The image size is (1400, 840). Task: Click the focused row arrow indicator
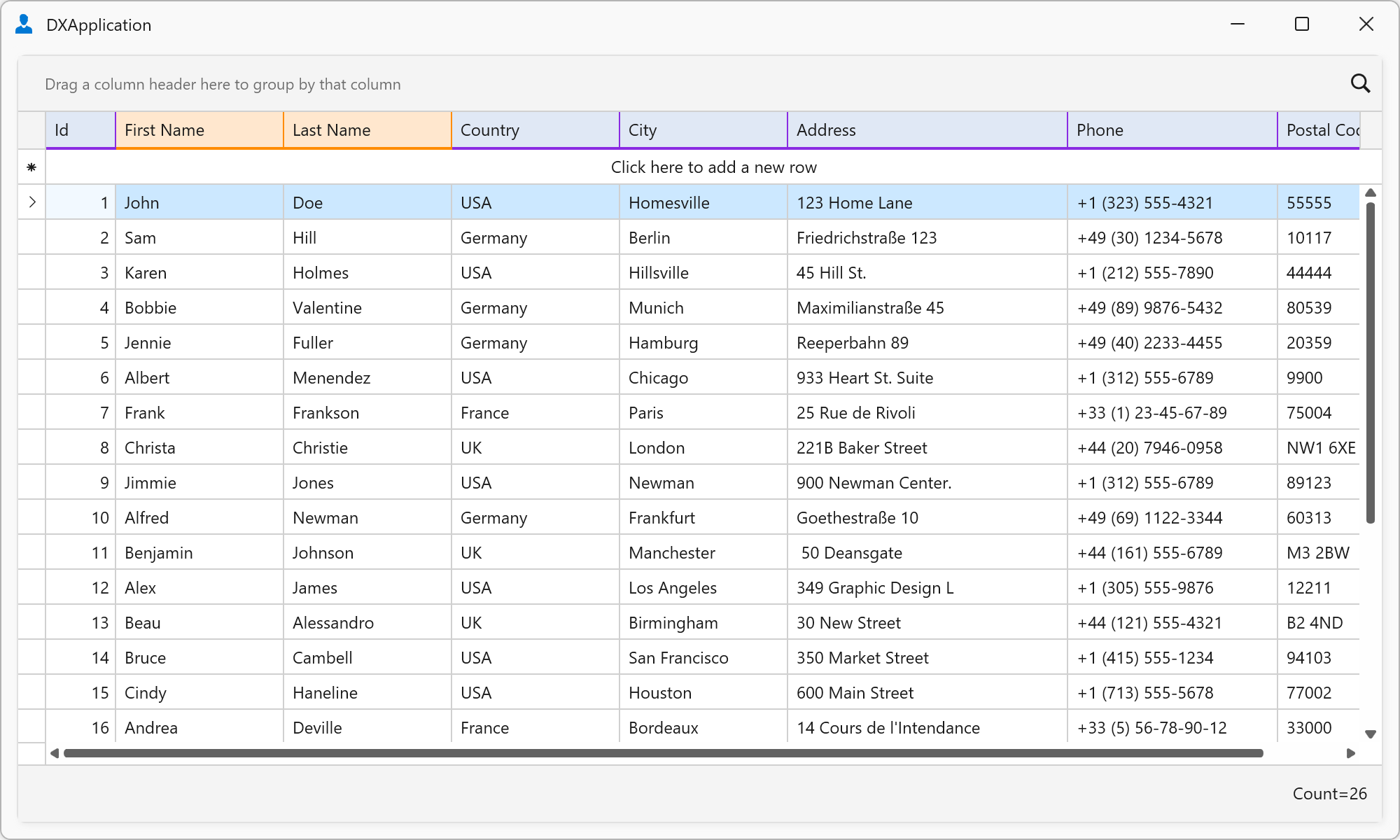pos(32,202)
